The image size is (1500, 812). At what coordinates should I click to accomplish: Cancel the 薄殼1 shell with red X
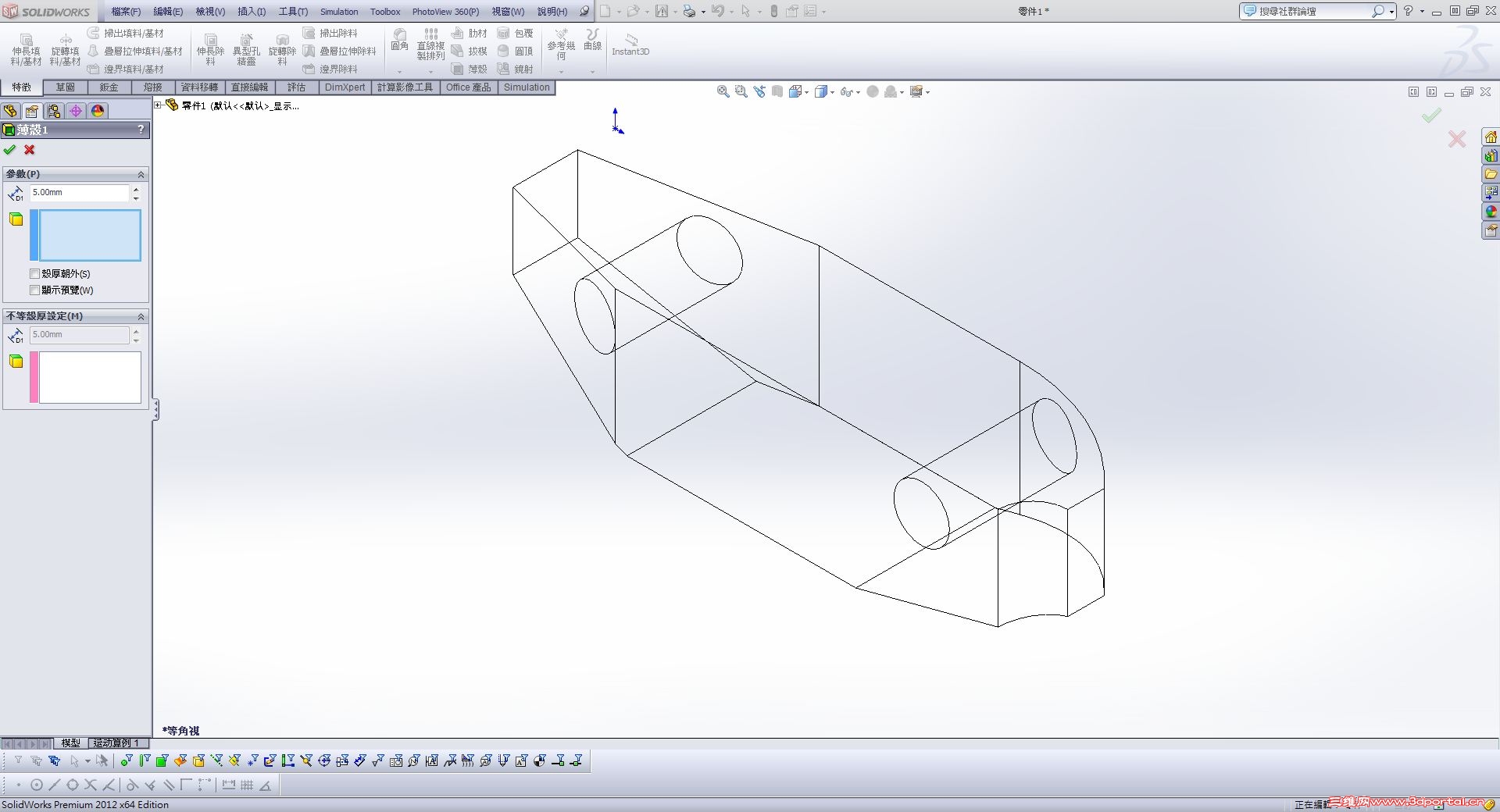[x=30, y=150]
